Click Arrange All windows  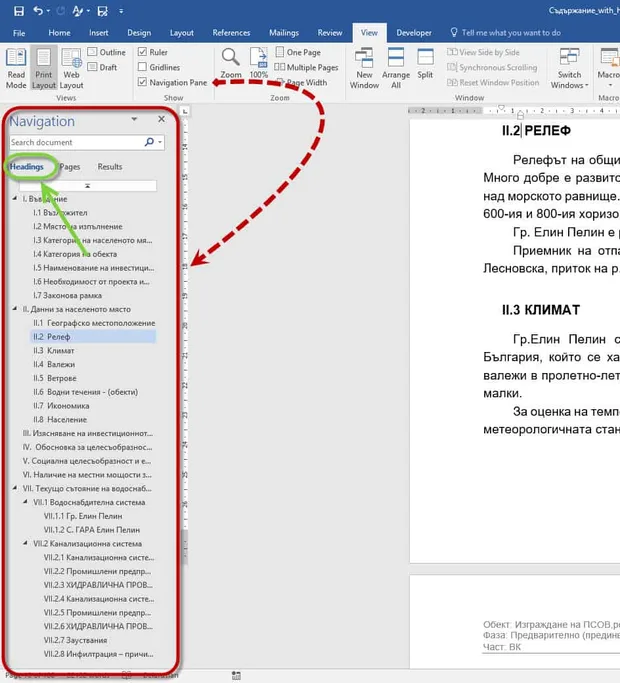coord(396,69)
